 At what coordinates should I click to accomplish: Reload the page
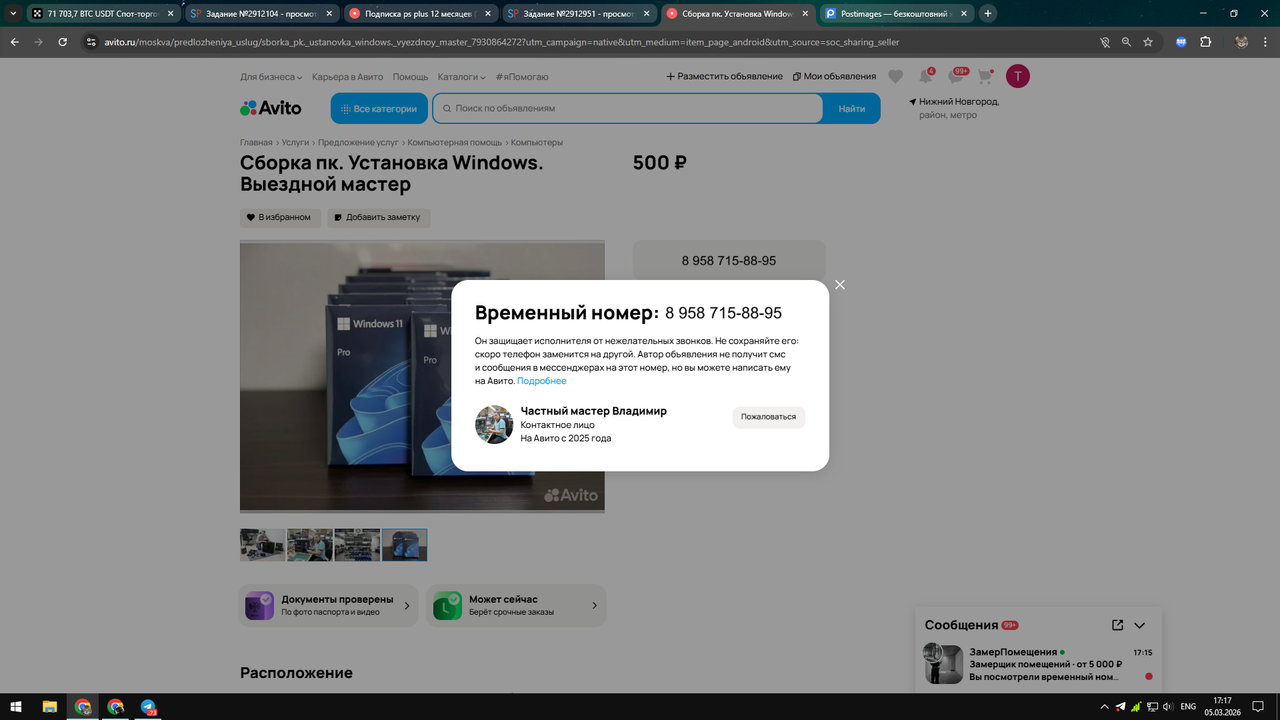(63, 42)
